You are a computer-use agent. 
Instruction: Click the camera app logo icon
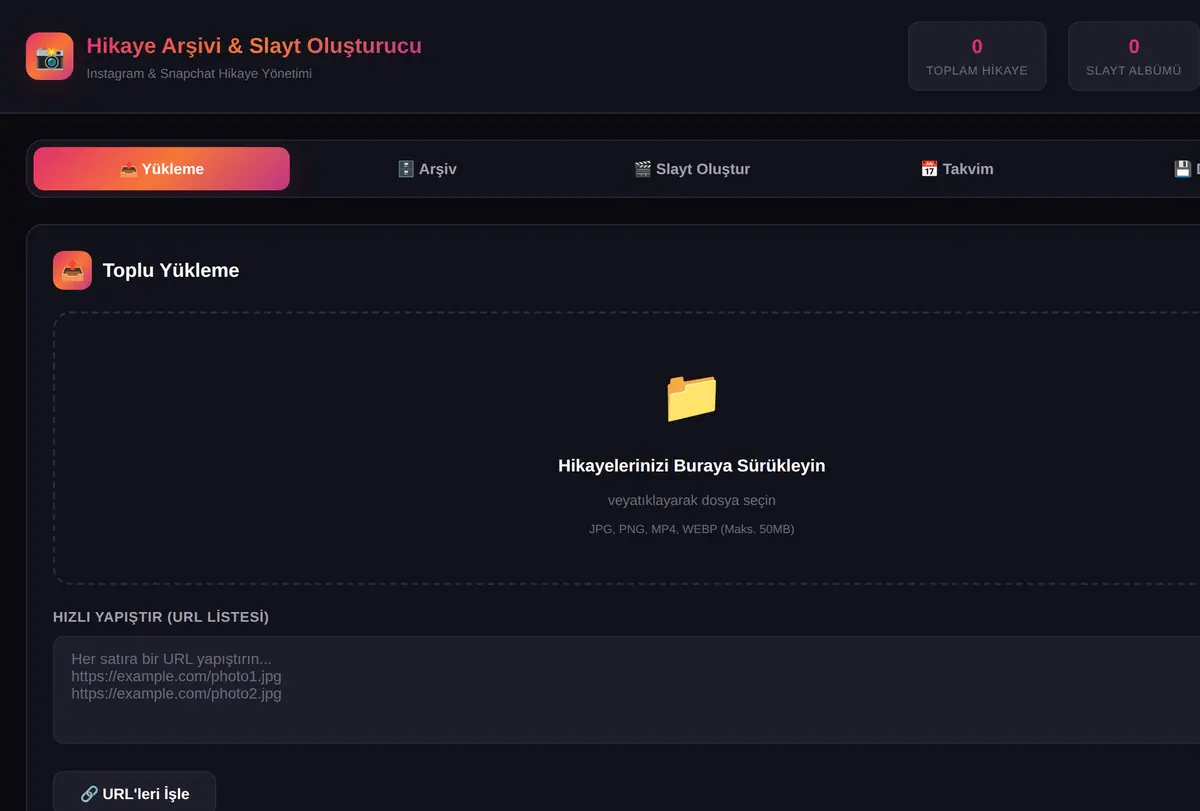coord(50,56)
